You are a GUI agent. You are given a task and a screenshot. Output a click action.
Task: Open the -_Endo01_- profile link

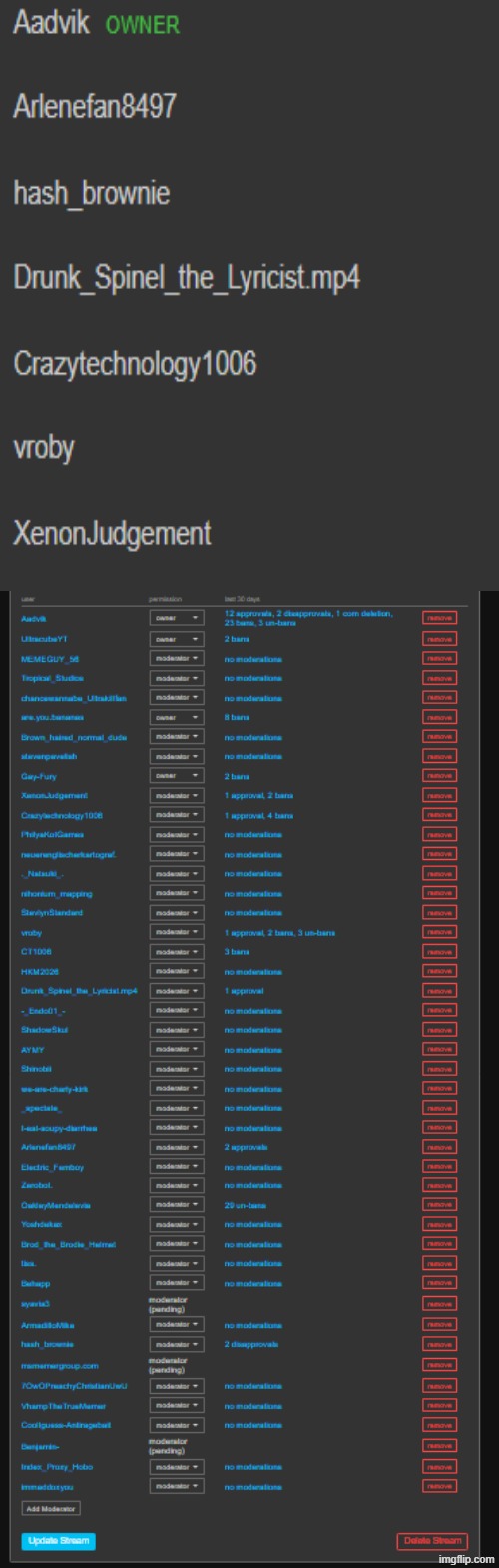tap(42, 1011)
